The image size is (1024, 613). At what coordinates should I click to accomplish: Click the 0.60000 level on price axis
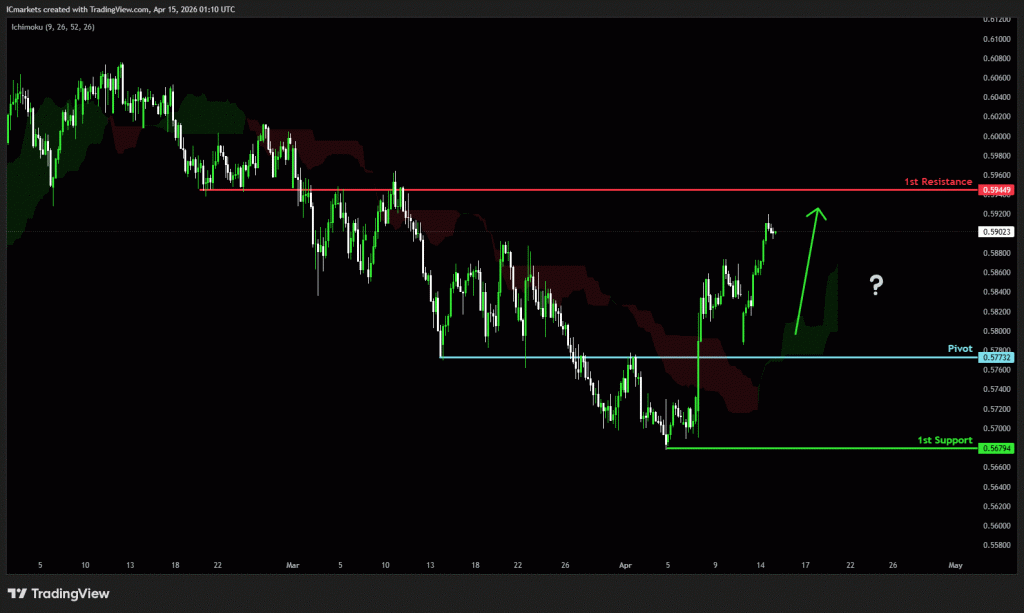[997, 136]
